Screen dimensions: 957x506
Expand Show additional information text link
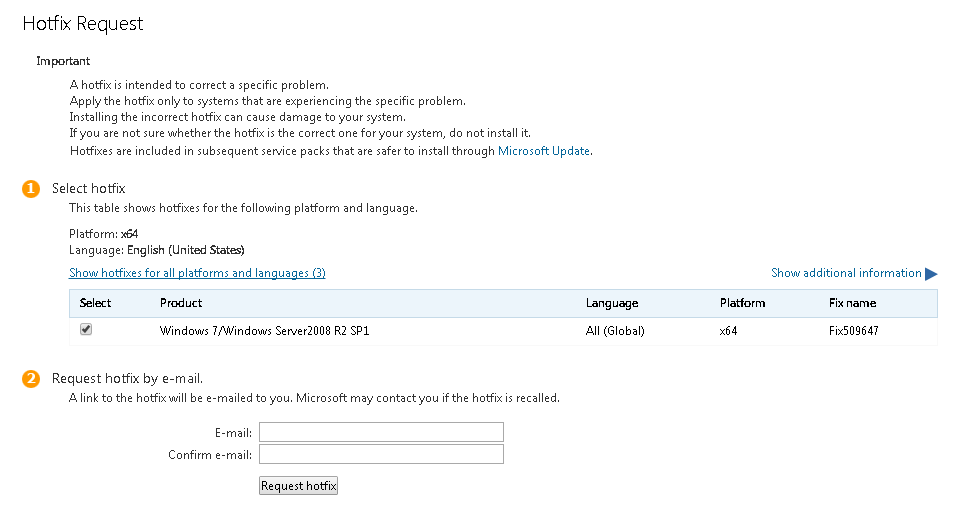click(846, 273)
